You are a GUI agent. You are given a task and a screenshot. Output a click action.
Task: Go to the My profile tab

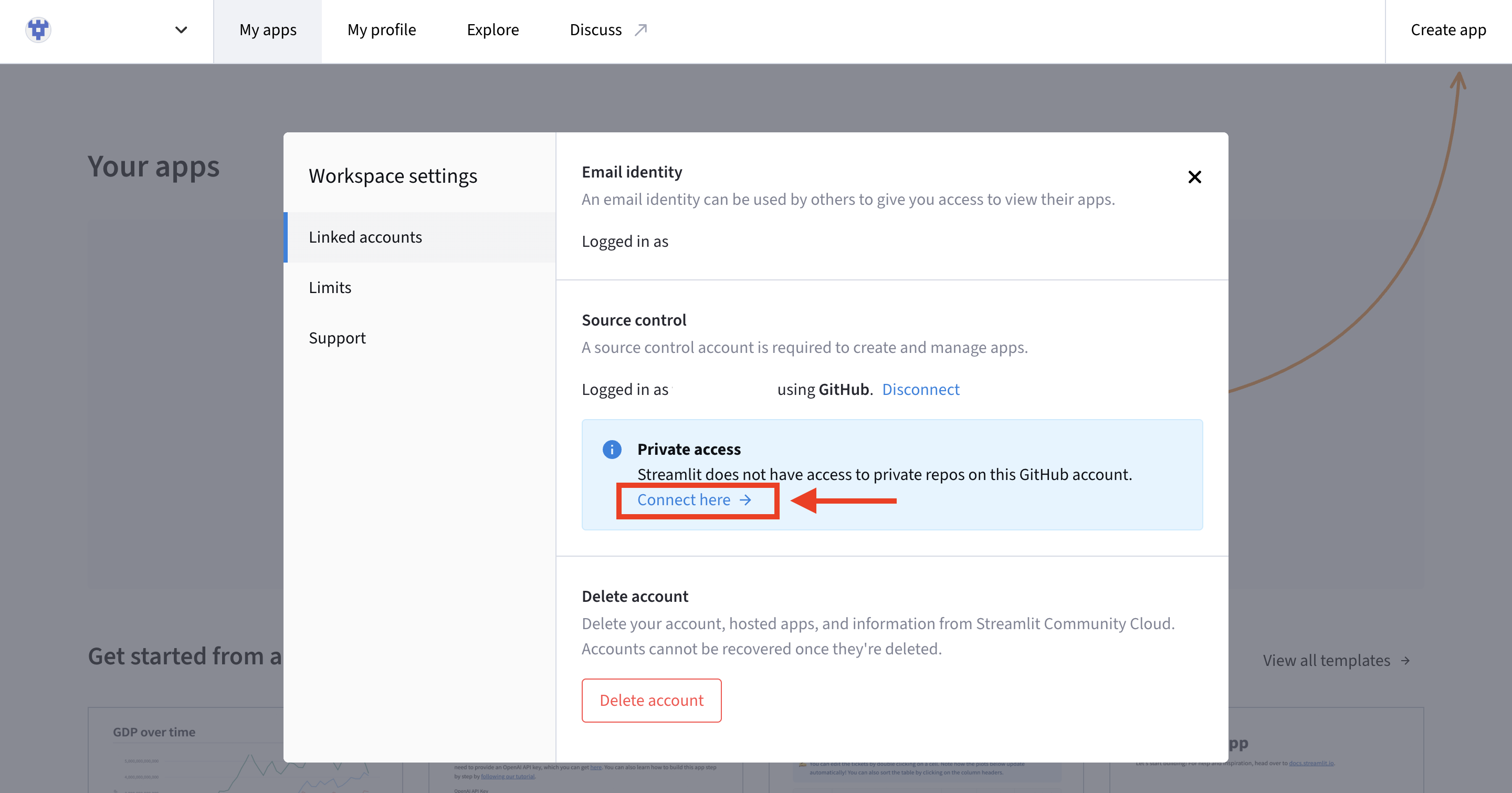pyautogui.click(x=382, y=30)
